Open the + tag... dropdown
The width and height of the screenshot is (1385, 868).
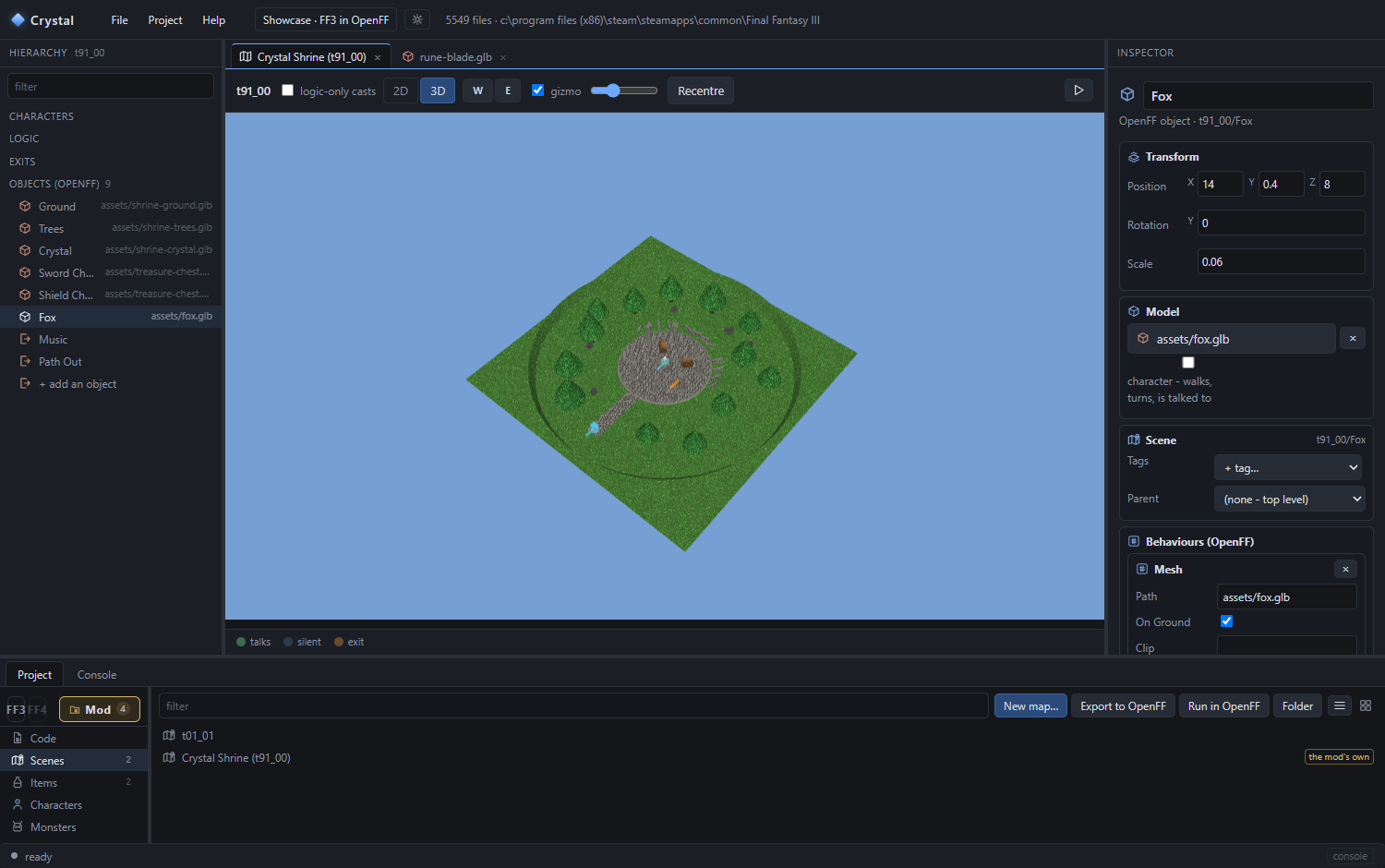point(1289,468)
